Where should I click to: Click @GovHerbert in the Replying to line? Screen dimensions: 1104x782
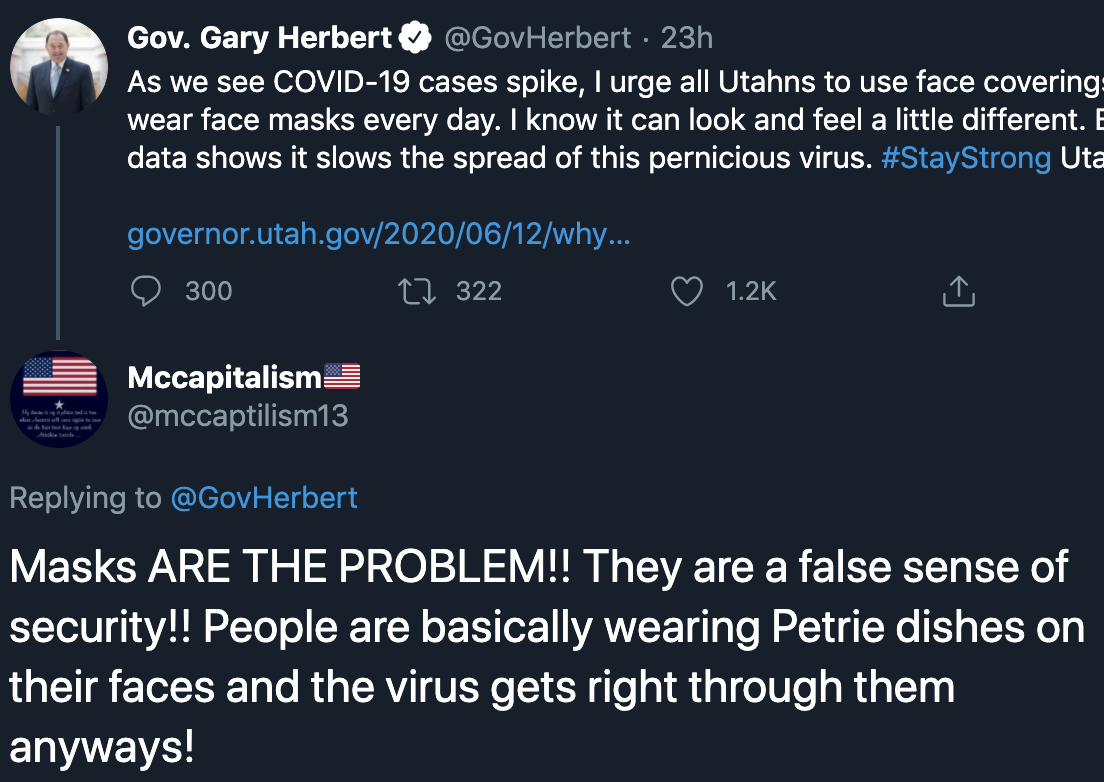(x=264, y=497)
